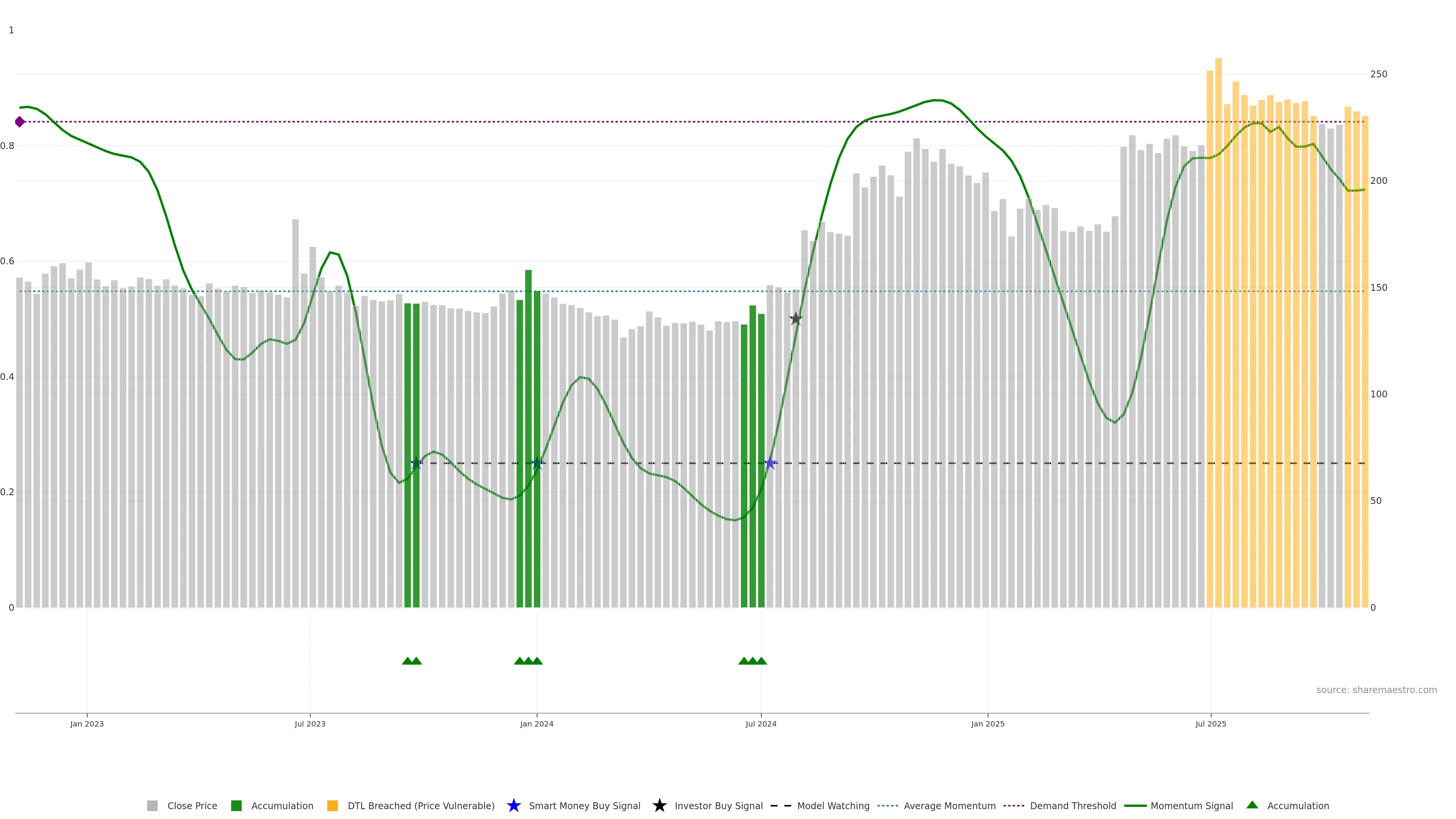
Task: Click the green Accumulation square legend swatch
Action: [x=236, y=805]
